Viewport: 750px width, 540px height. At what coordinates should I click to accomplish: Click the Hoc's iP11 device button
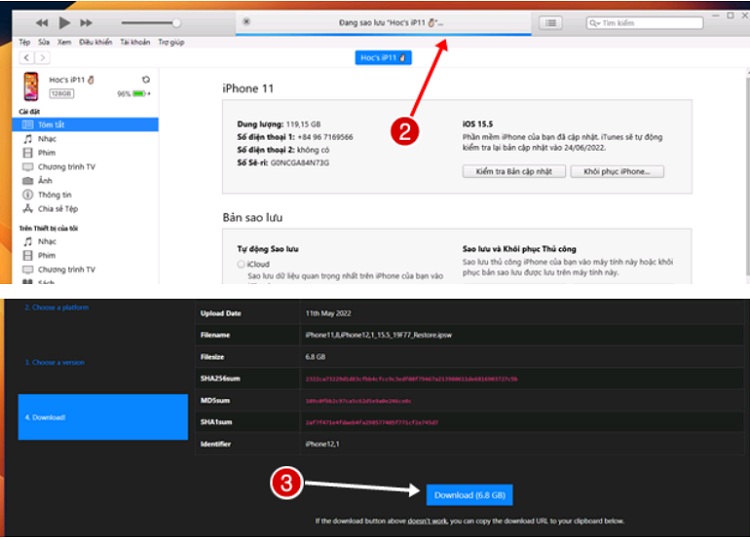383,57
